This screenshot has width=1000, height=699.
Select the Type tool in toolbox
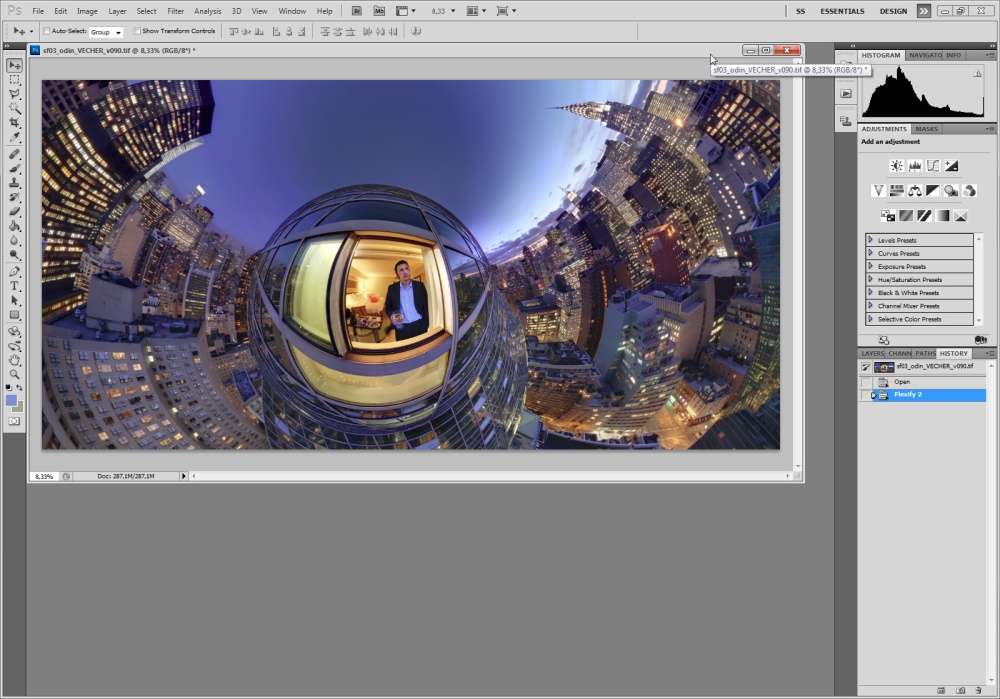click(14, 286)
